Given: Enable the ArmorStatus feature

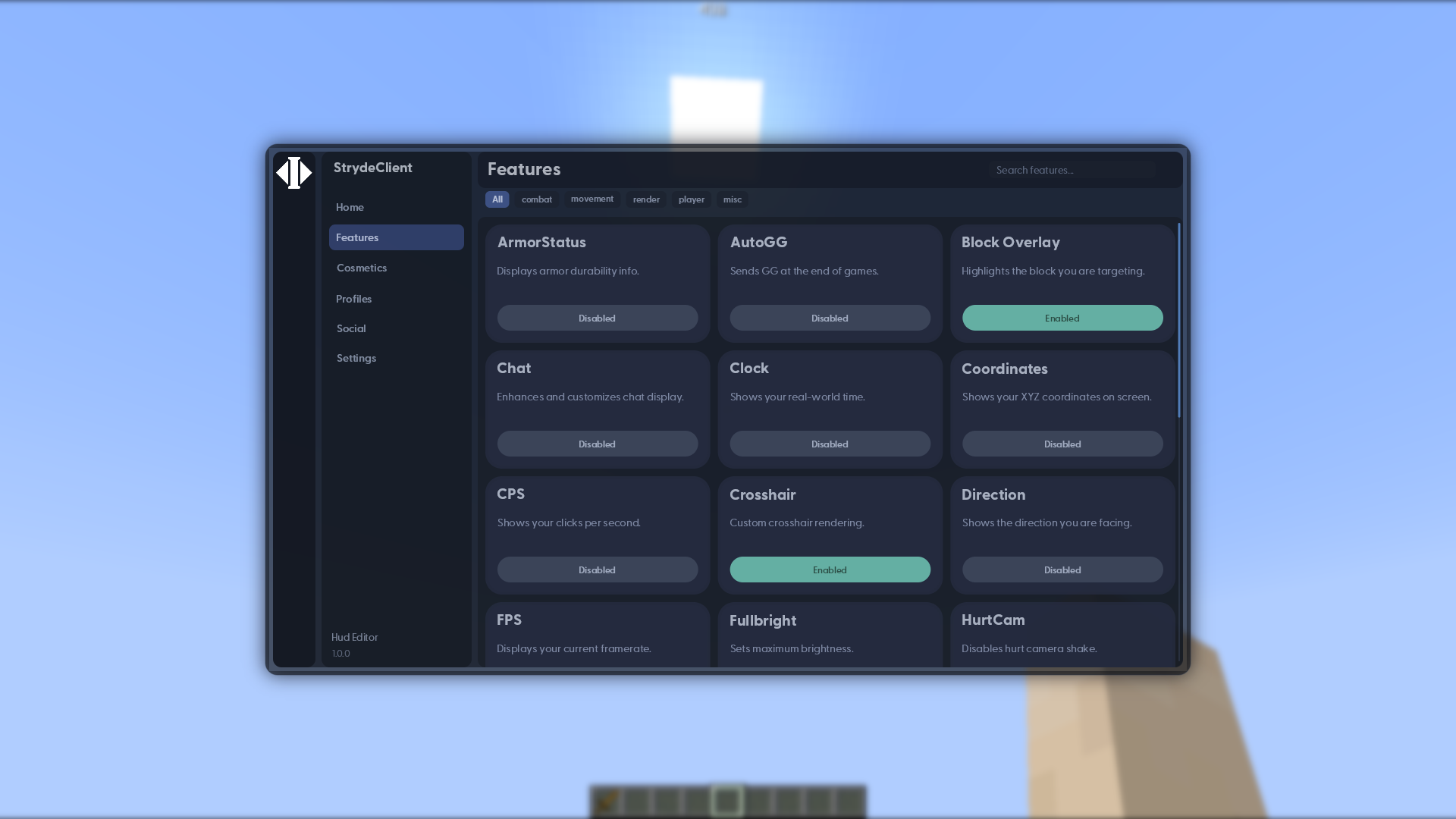Looking at the screenshot, I should [x=598, y=318].
